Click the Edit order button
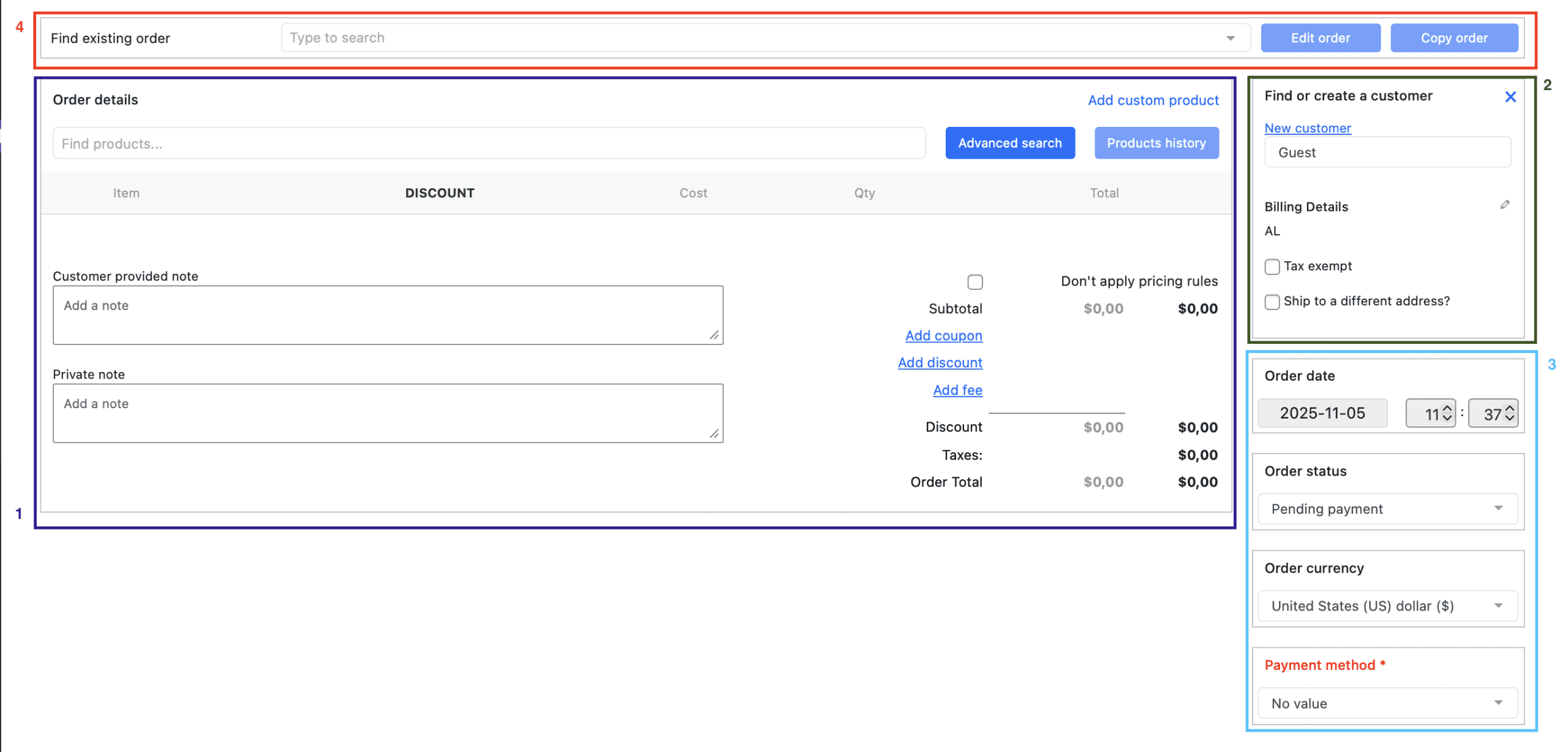This screenshot has width=1568, height=752. coord(1321,37)
